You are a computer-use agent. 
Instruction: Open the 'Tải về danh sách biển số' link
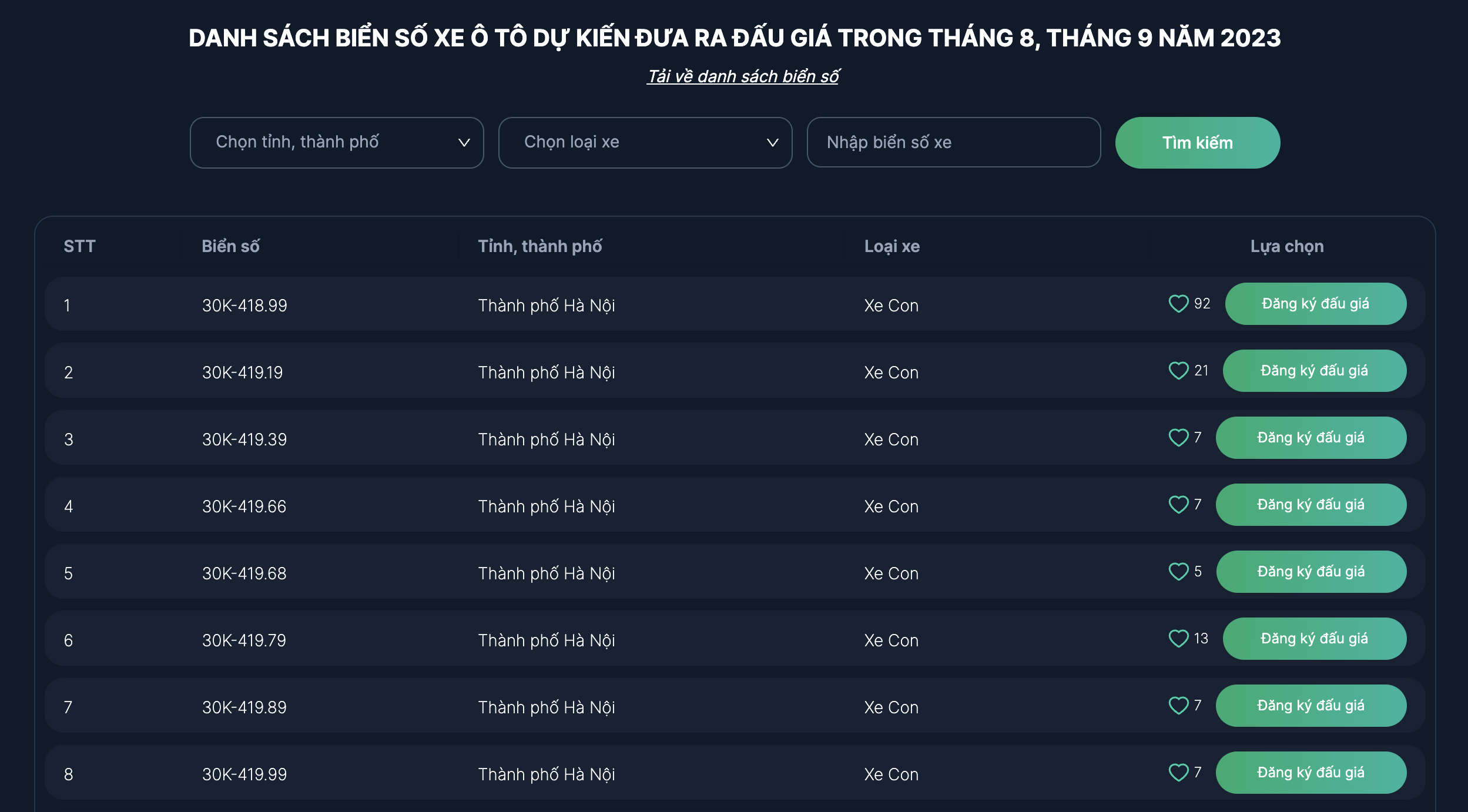tap(743, 76)
